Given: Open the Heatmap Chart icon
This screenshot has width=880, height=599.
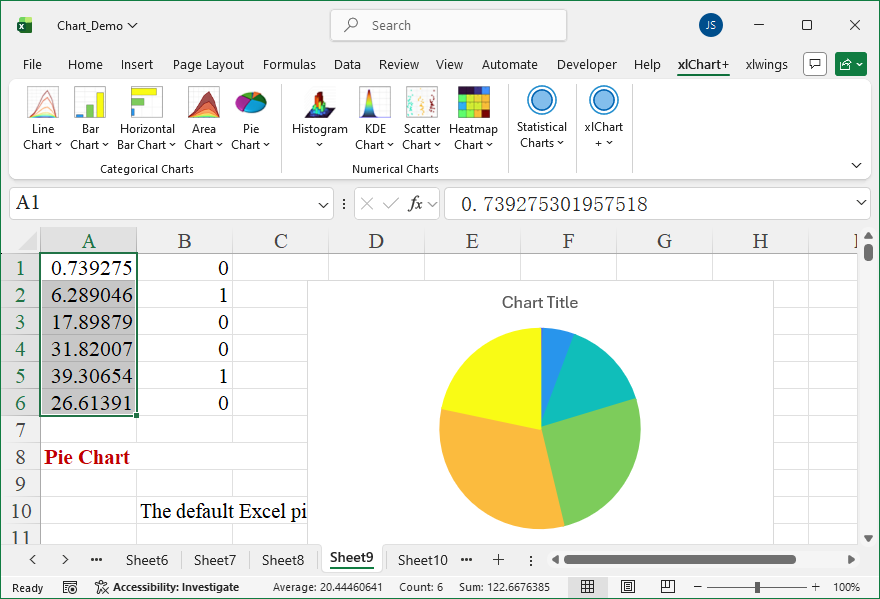Looking at the screenshot, I should (x=473, y=104).
